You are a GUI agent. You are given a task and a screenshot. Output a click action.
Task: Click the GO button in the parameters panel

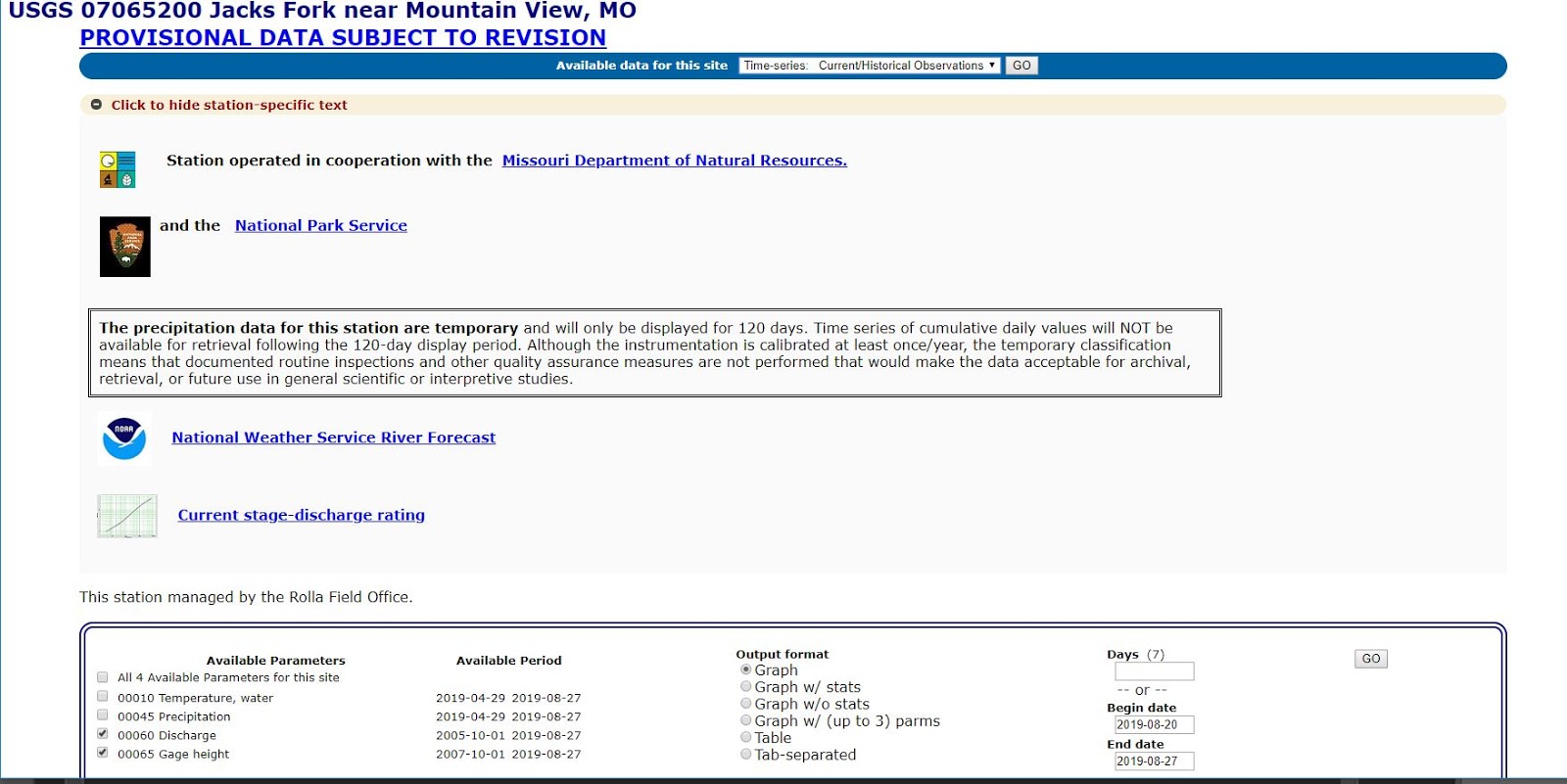coord(1371,659)
